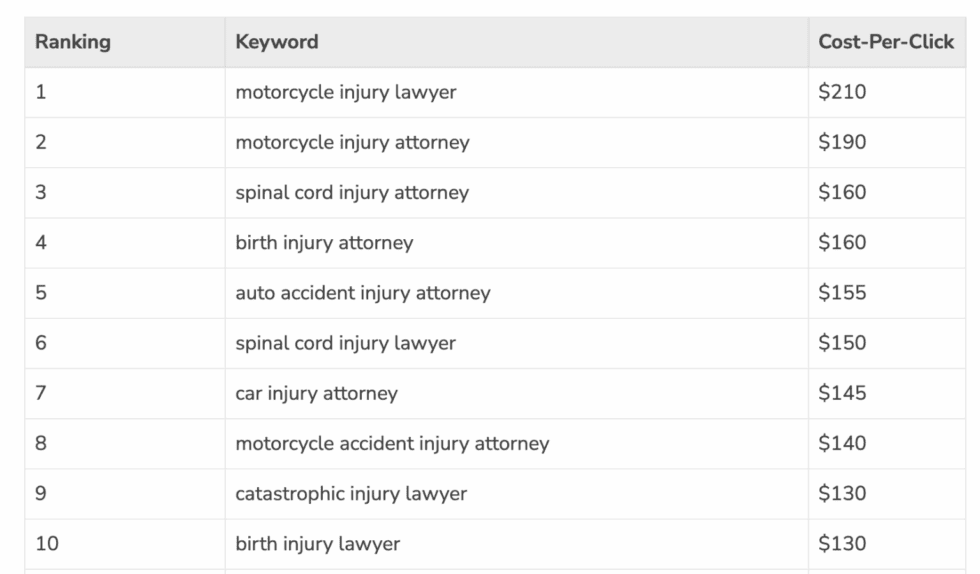Click the 'birth injury lawyer' keyword

317,544
